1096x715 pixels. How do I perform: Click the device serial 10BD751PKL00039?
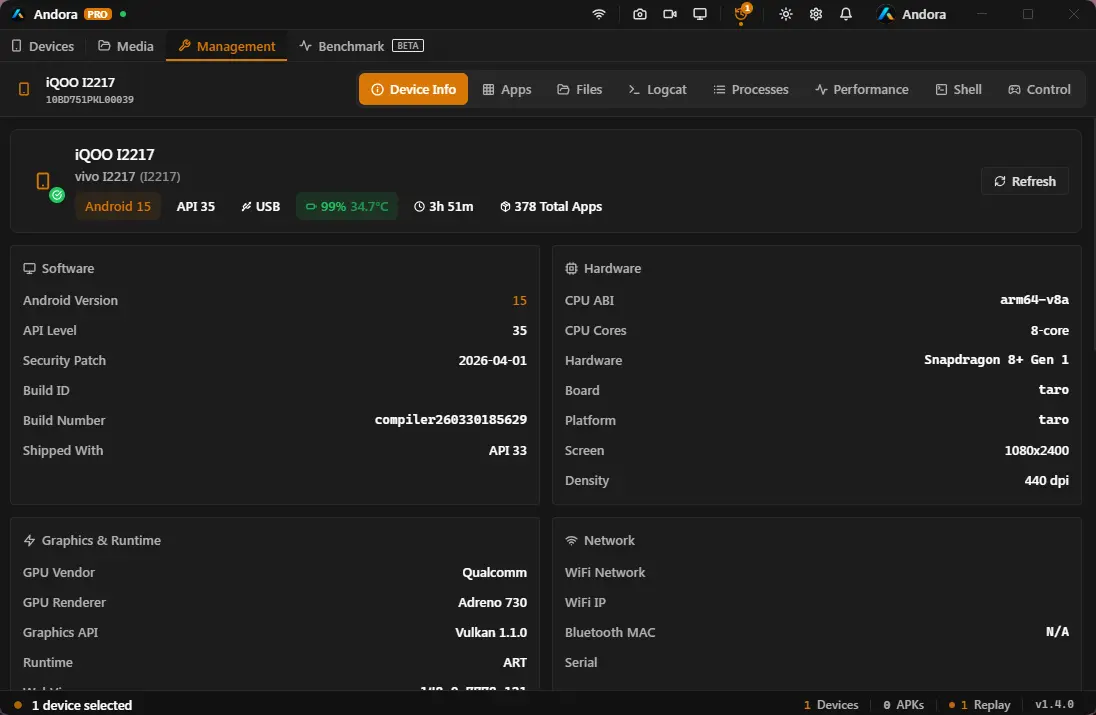click(89, 100)
